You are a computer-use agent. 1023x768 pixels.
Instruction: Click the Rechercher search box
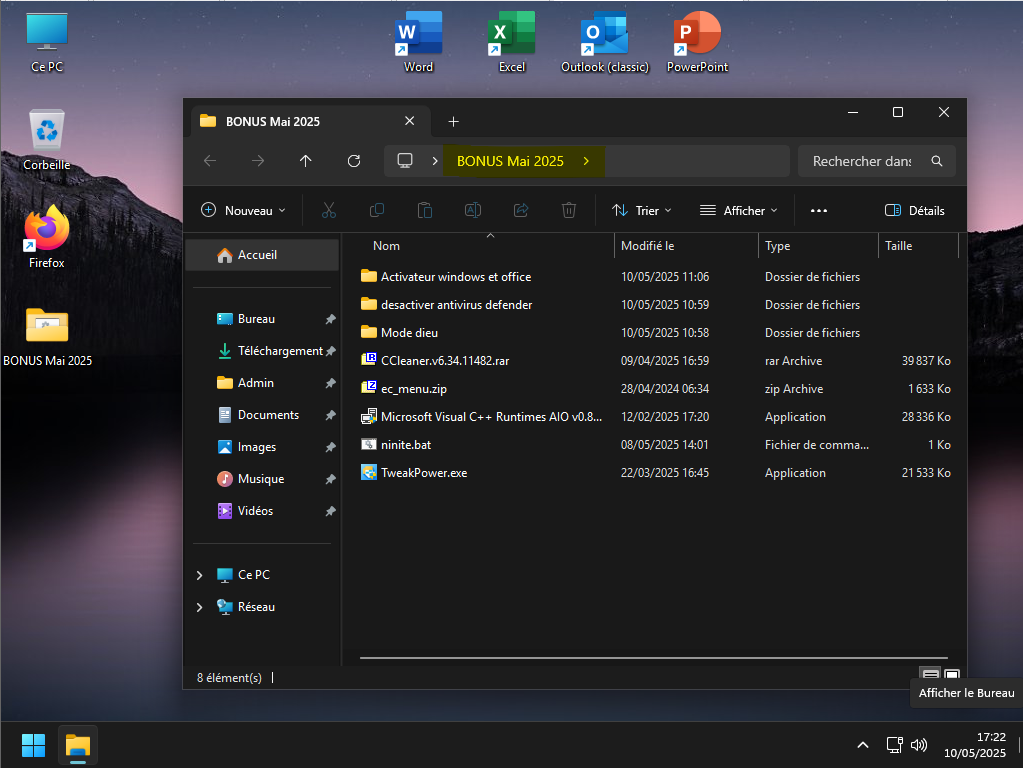[876, 161]
